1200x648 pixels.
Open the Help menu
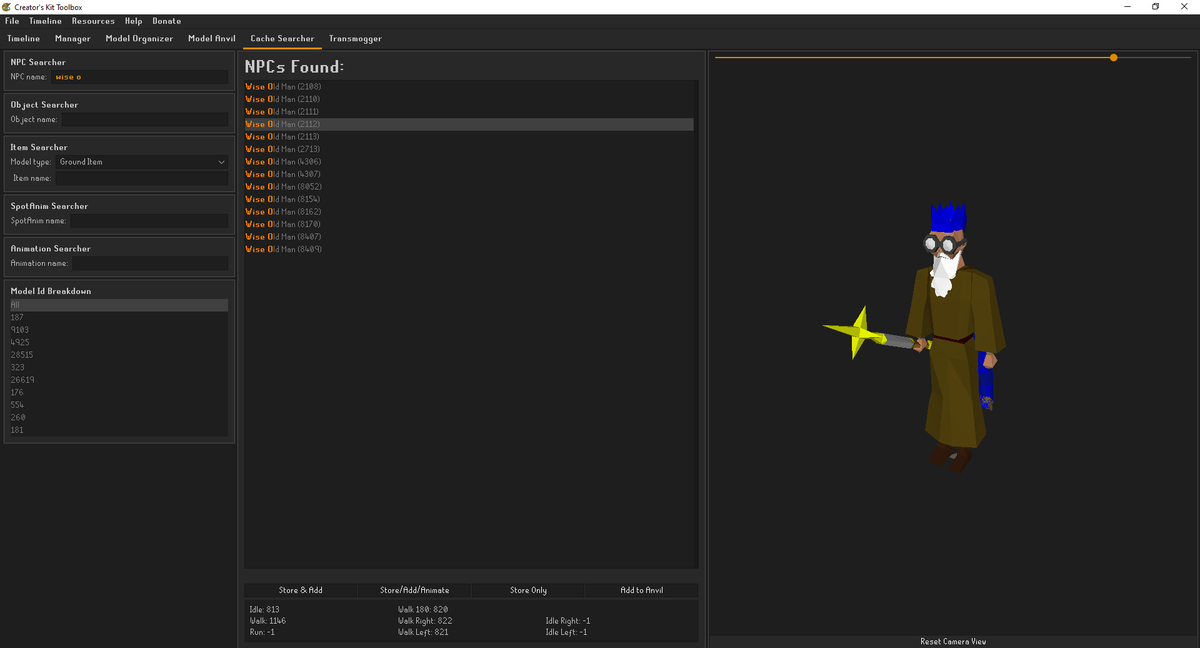point(134,21)
